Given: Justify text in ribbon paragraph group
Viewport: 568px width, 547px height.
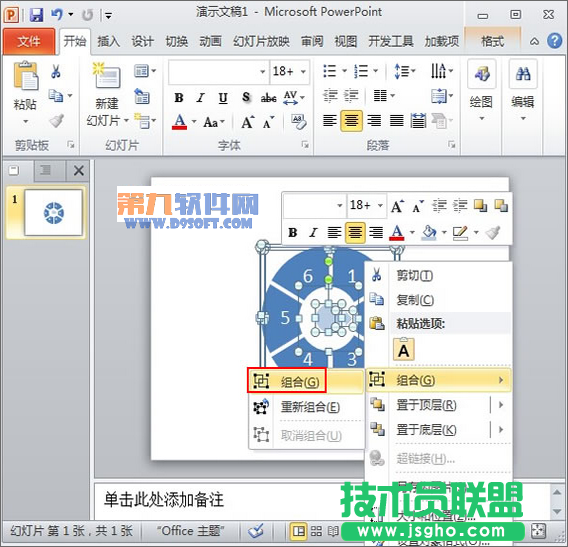Looking at the screenshot, I should [x=396, y=120].
